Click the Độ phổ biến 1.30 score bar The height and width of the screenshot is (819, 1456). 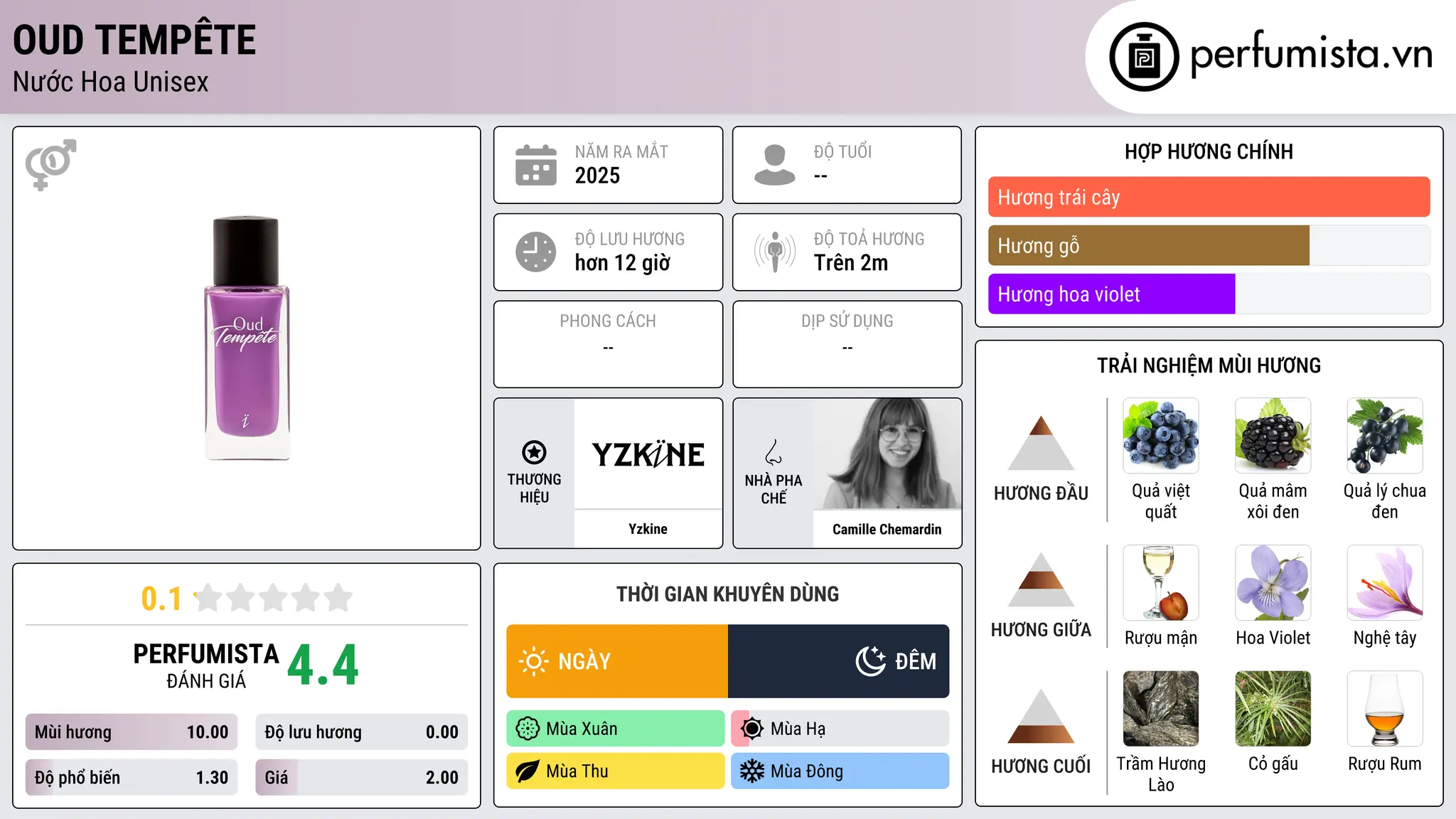(x=132, y=778)
